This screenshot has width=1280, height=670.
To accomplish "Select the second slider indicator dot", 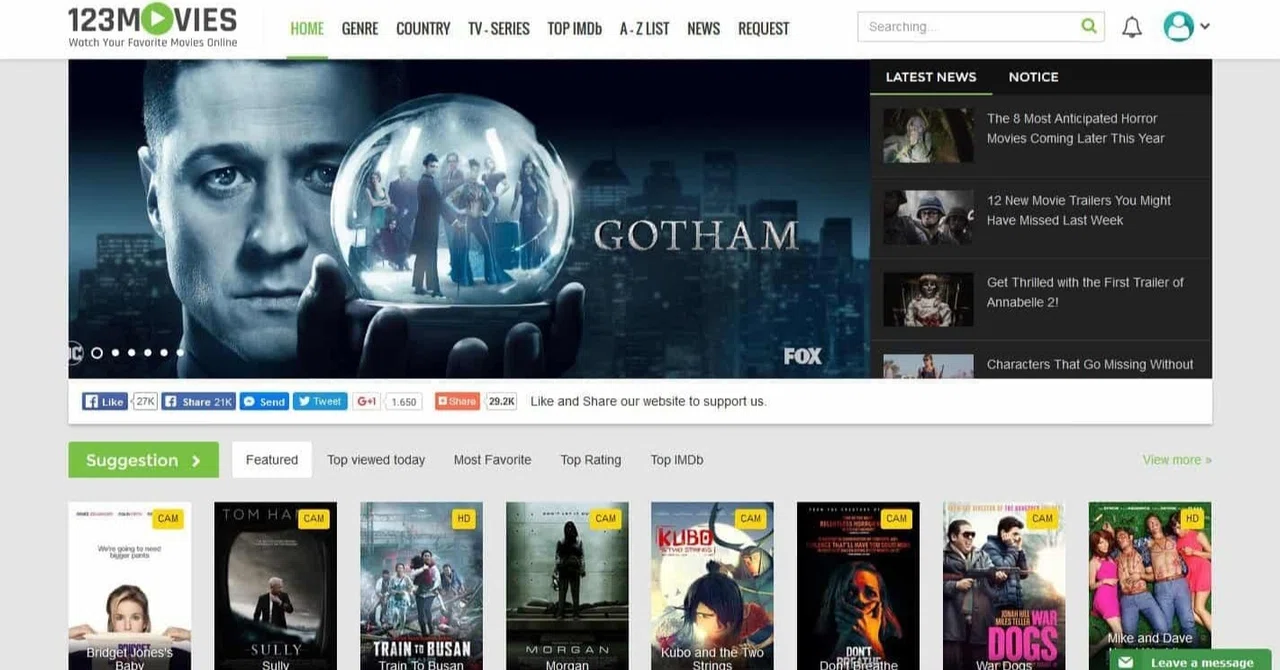I will click(x=115, y=352).
